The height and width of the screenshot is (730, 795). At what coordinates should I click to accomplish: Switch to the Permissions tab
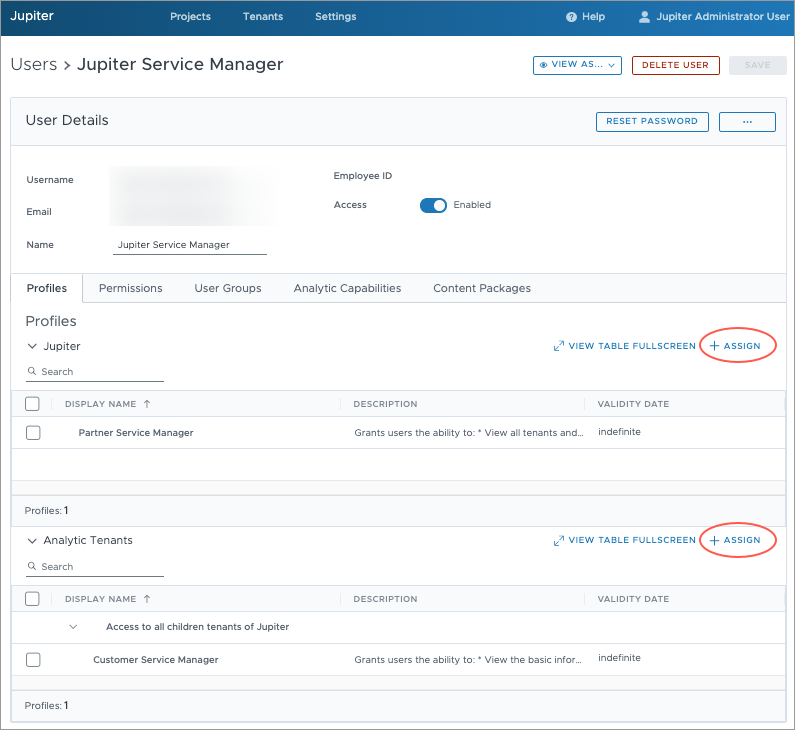(x=130, y=288)
